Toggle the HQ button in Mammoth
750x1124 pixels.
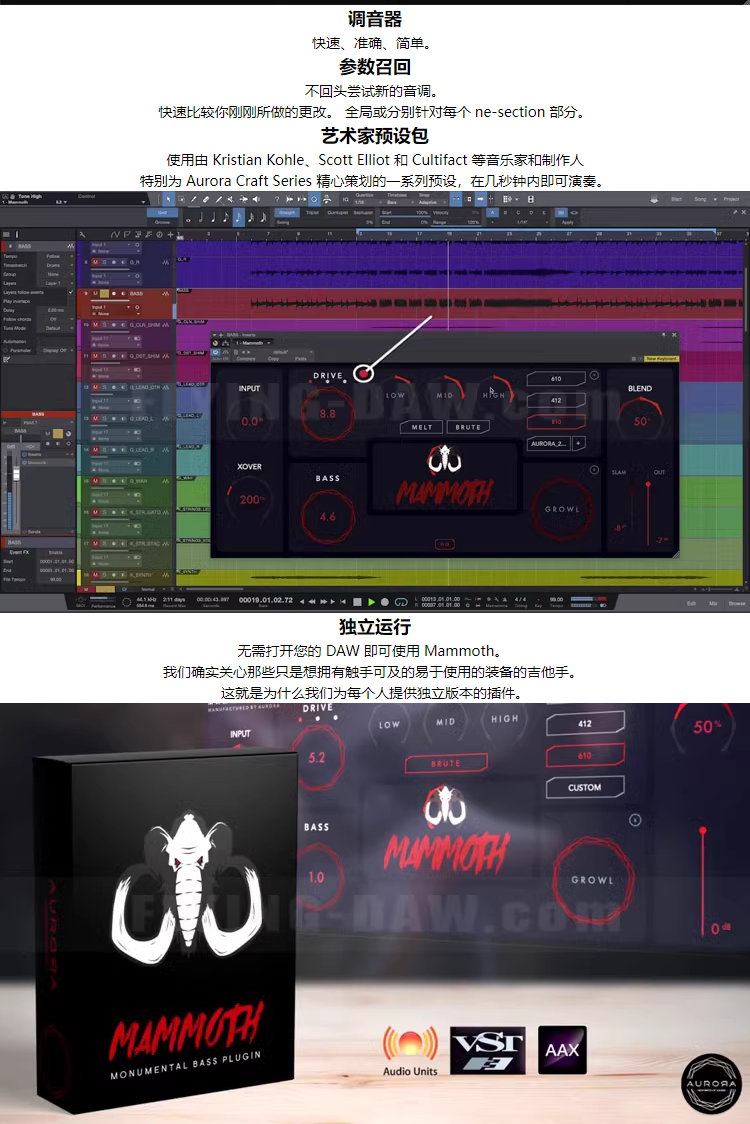click(x=445, y=544)
